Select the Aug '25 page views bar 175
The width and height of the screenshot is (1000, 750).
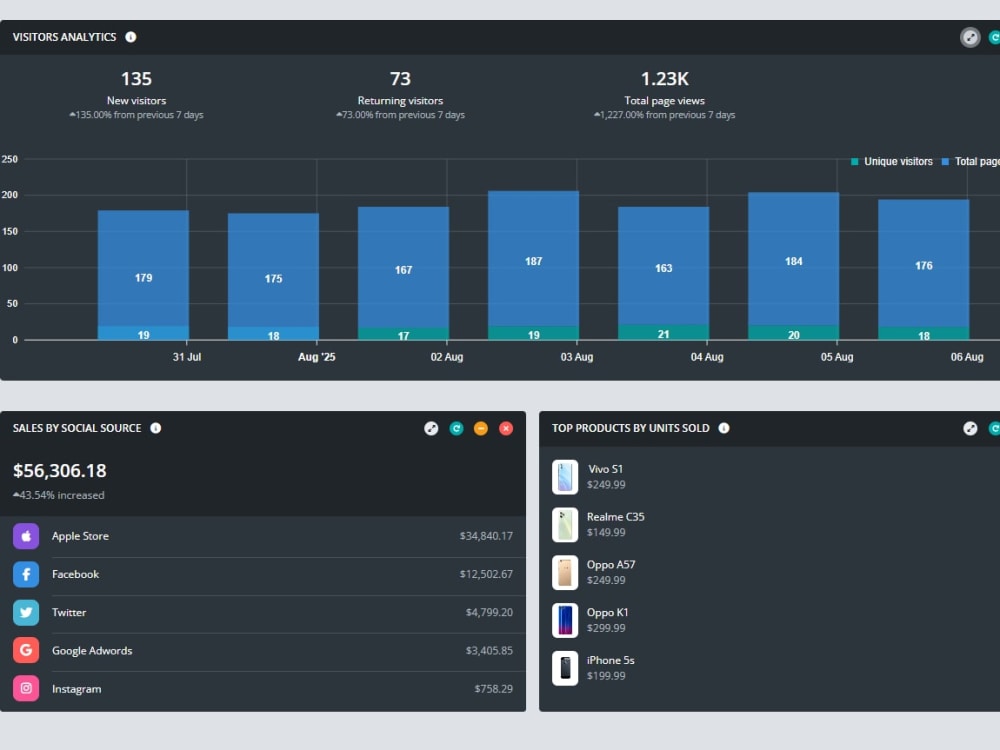[x=274, y=270]
